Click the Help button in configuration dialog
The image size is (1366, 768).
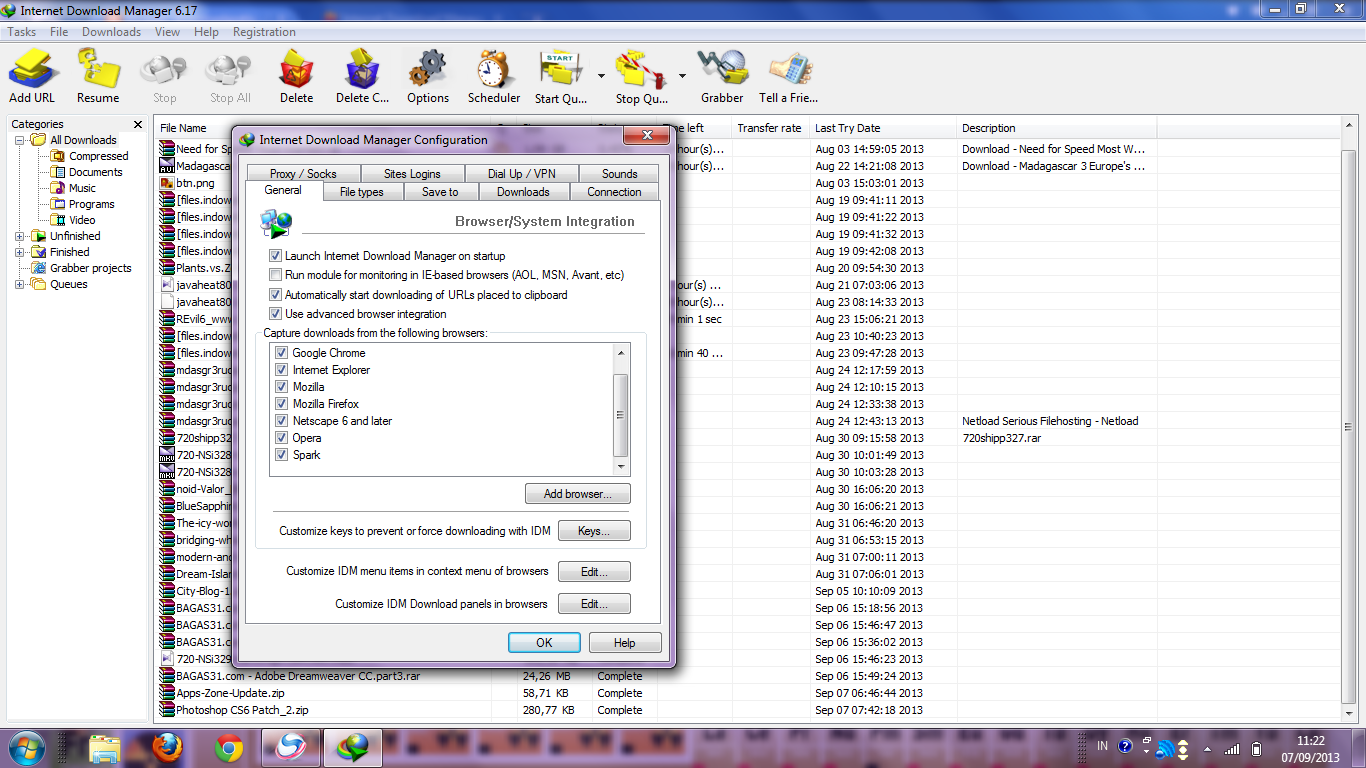[x=625, y=643]
